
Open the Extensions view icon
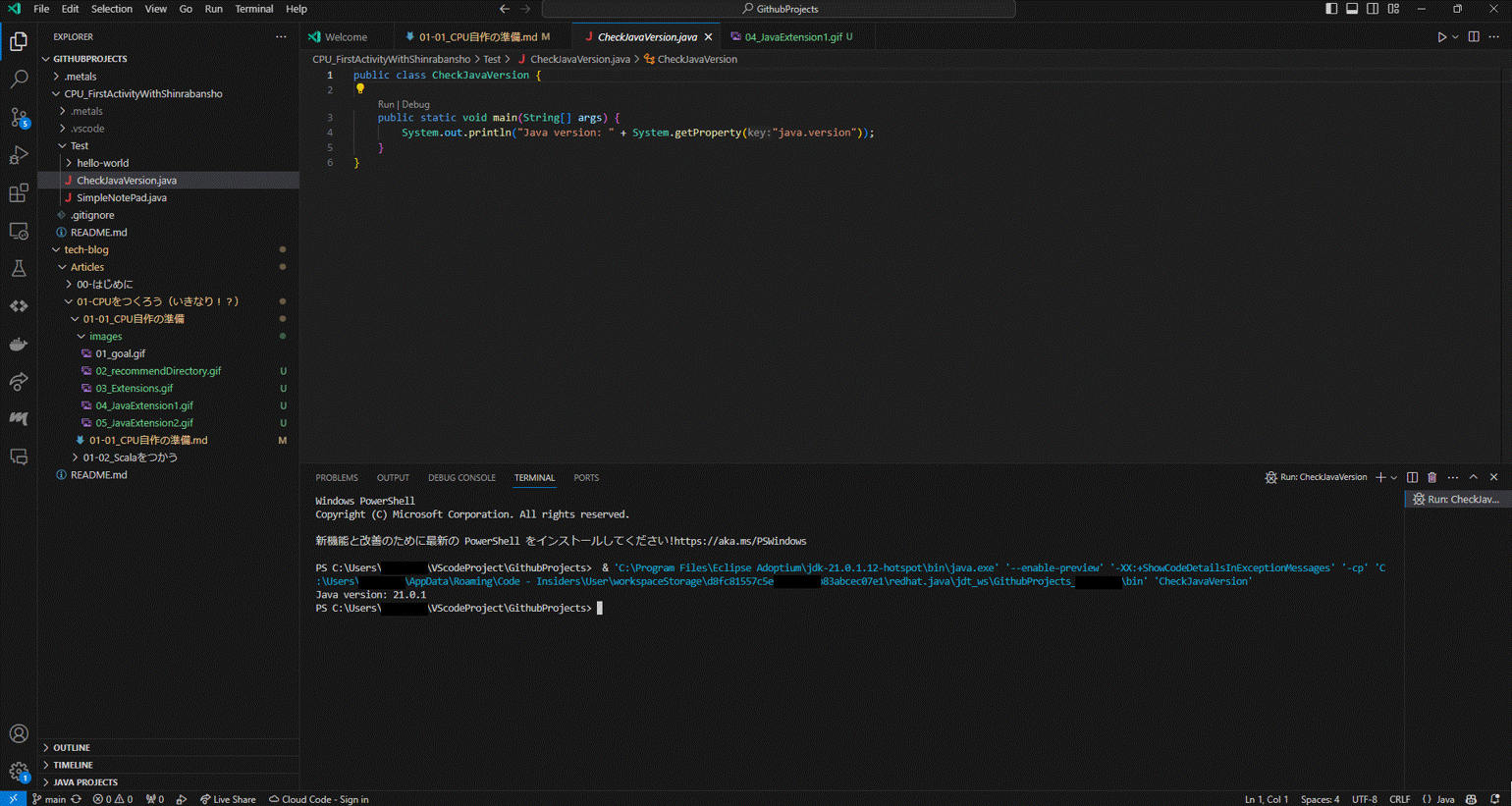[19, 193]
